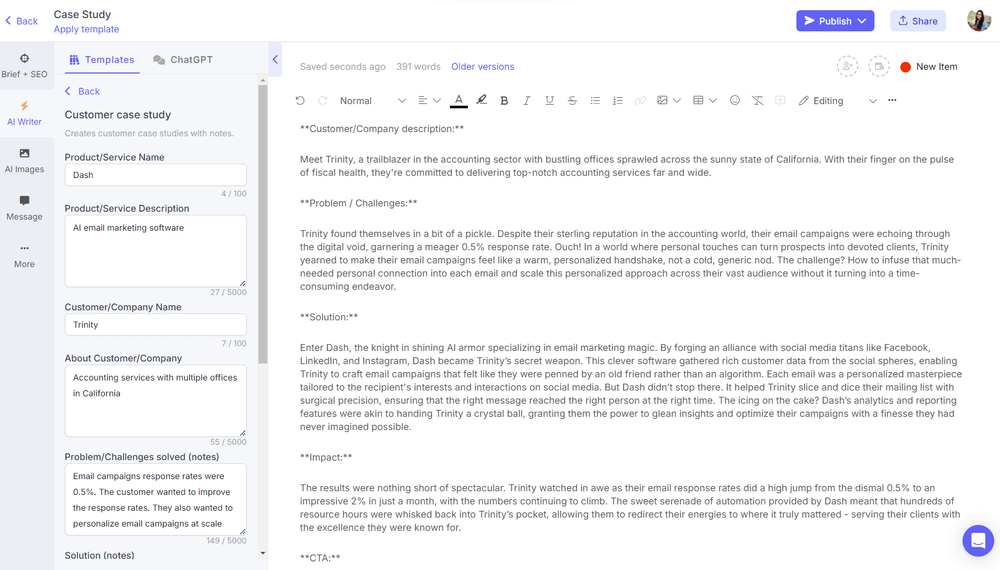Insert a bulleted list
1000x570 pixels.
595,101
